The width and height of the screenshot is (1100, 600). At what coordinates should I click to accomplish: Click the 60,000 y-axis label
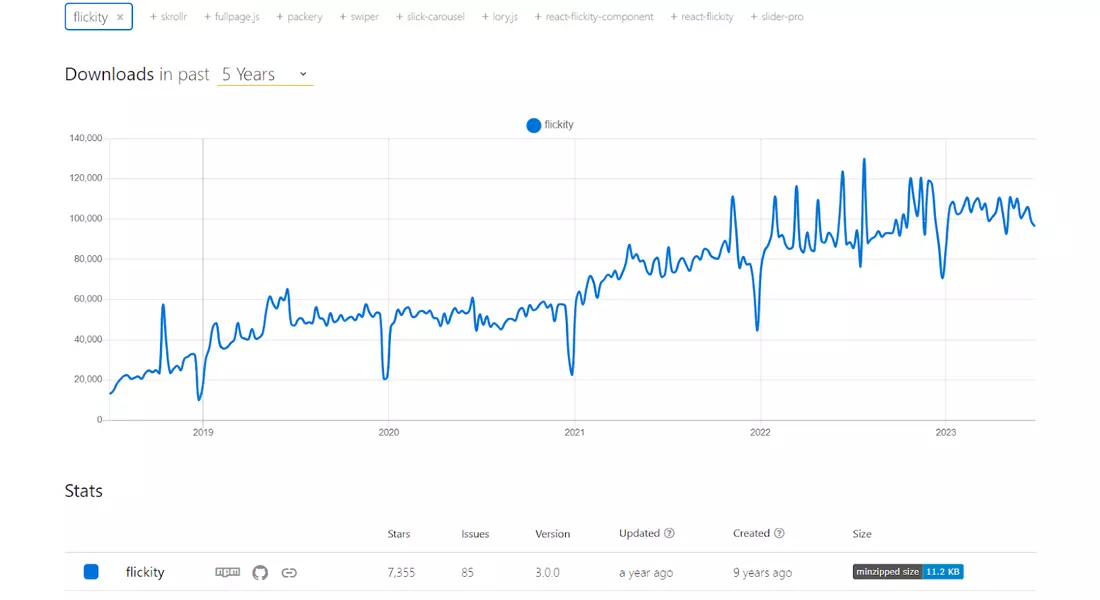coord(88,299)
